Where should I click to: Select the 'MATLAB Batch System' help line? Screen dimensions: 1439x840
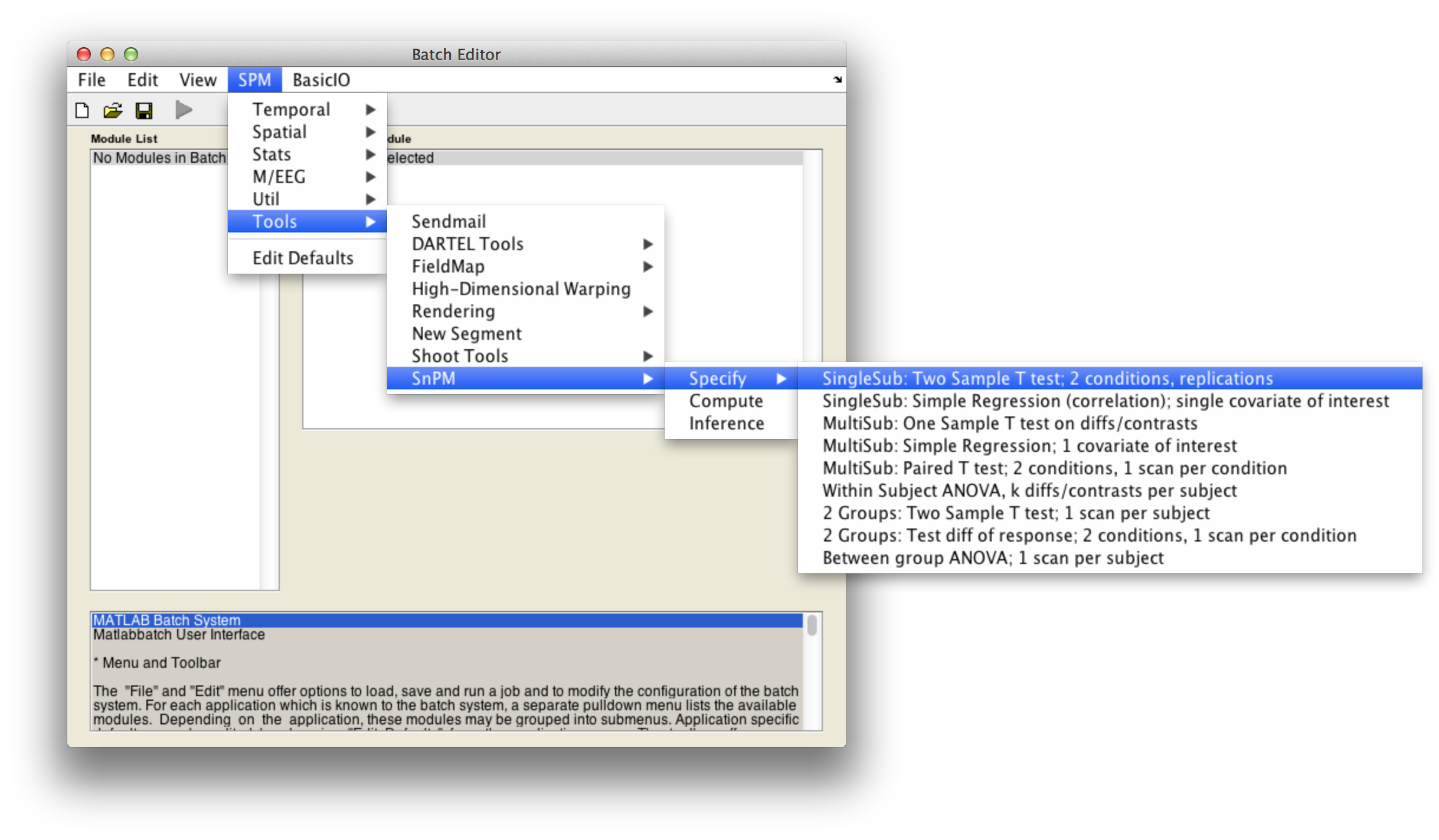pos(447,621)
